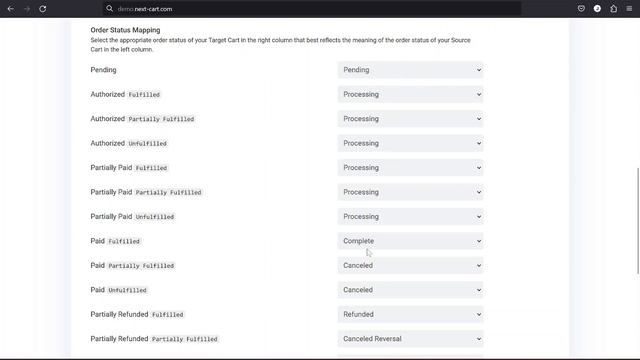Click the page vertical scrollbar thumb
Screen dimensions: 640x360
[638, 220]
